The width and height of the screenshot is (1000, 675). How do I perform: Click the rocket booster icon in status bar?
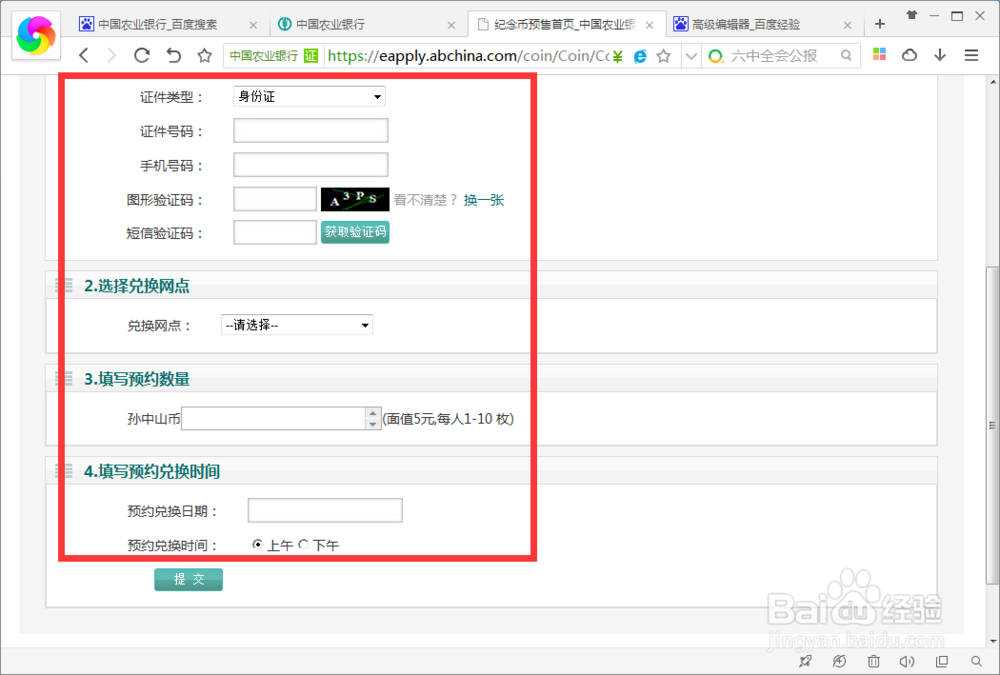pyautogui.click(x=805, y=661)
